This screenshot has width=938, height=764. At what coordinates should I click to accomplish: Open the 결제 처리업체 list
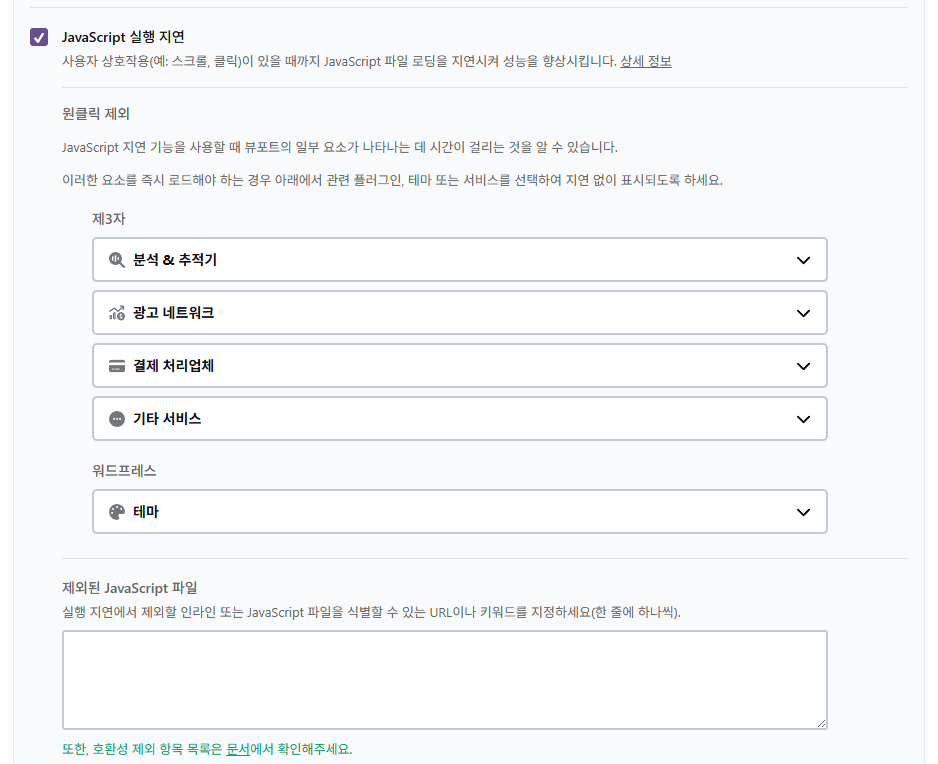click(x=803, y=365)
